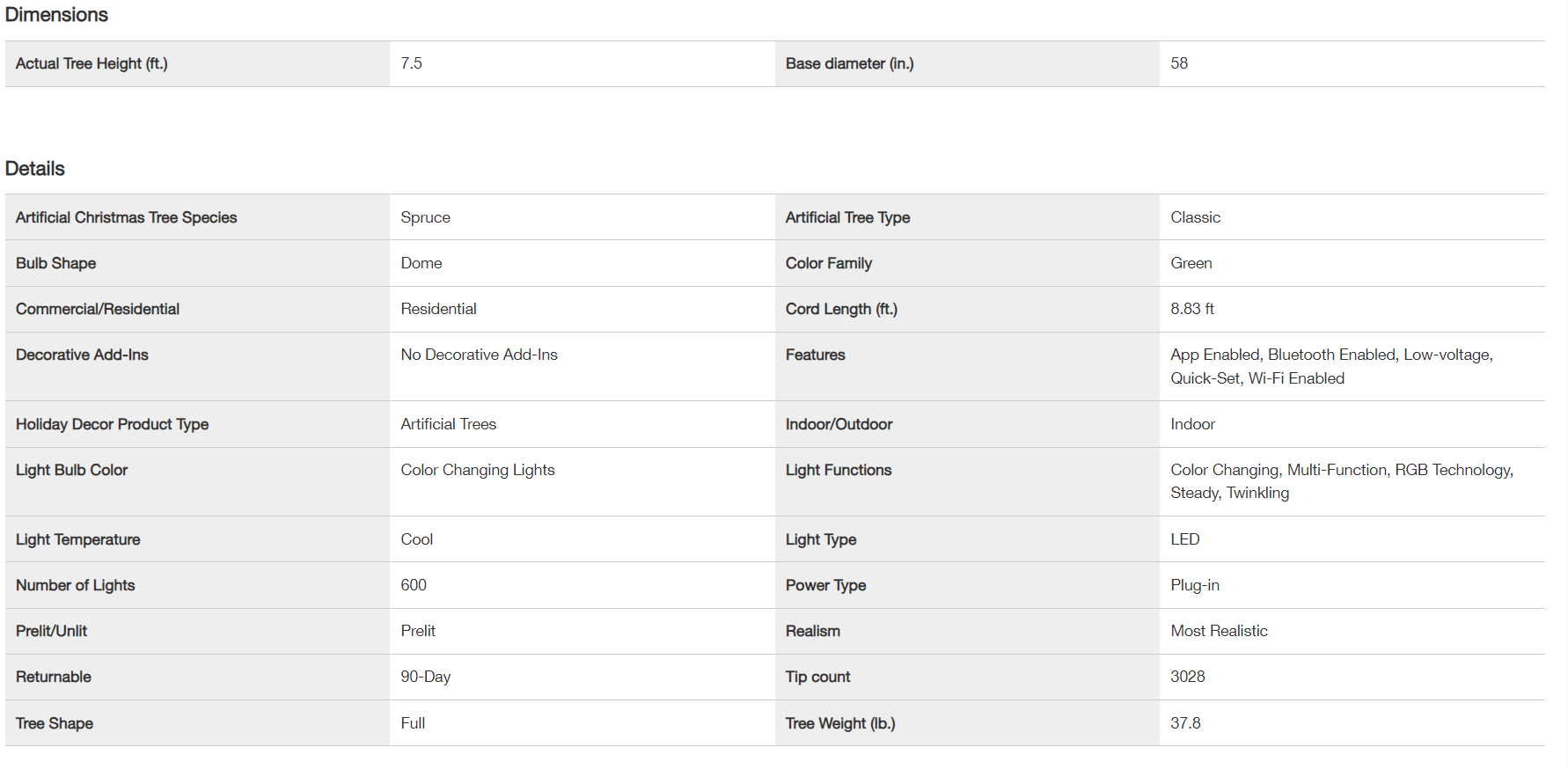Click the Classic tree type value
Image resolution: width=1568 pixels, height=769 pixels.
pos(1195,217)
